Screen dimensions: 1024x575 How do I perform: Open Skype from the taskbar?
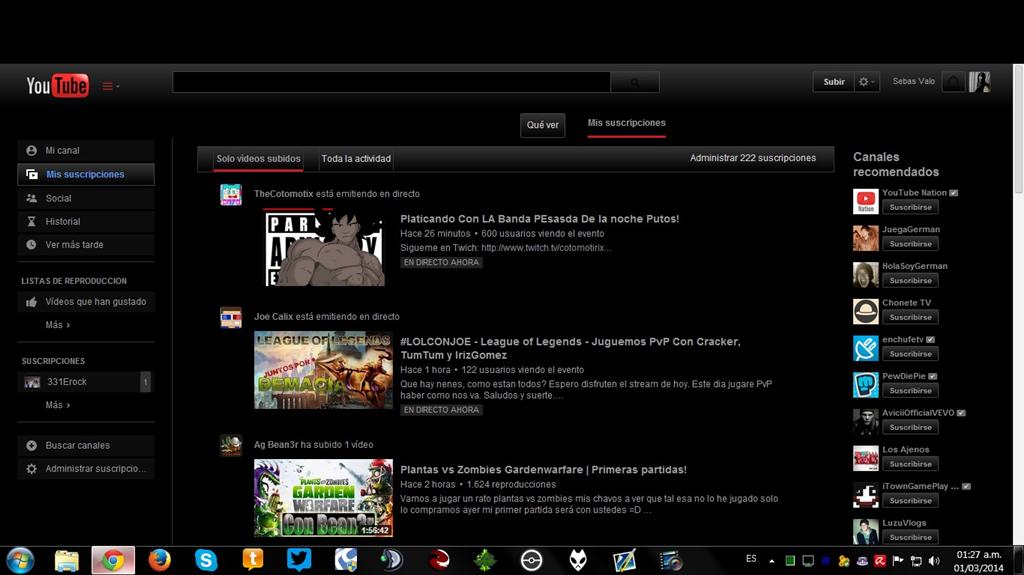pos(206,561)
